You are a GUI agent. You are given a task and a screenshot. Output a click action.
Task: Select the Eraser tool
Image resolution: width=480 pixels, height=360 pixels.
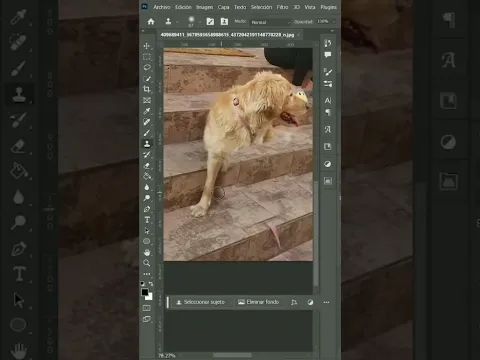pyautogui.click(x=147, y=166)
